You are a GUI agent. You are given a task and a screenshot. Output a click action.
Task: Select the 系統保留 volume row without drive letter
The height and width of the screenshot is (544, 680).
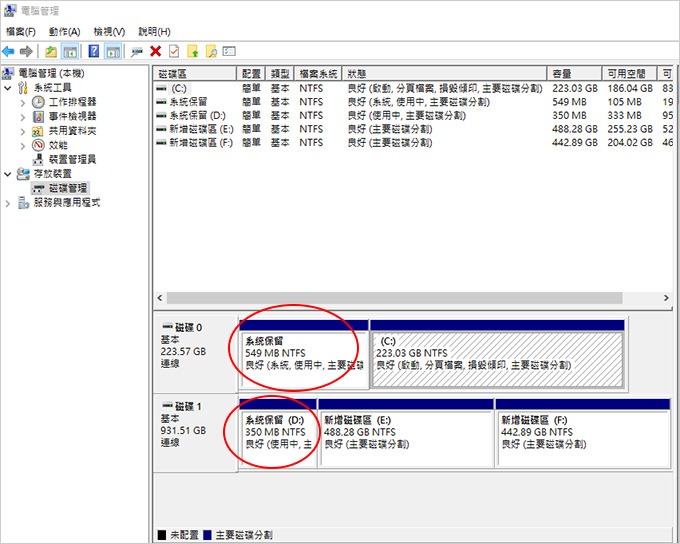pyautogui.click(x=415, y=102)
